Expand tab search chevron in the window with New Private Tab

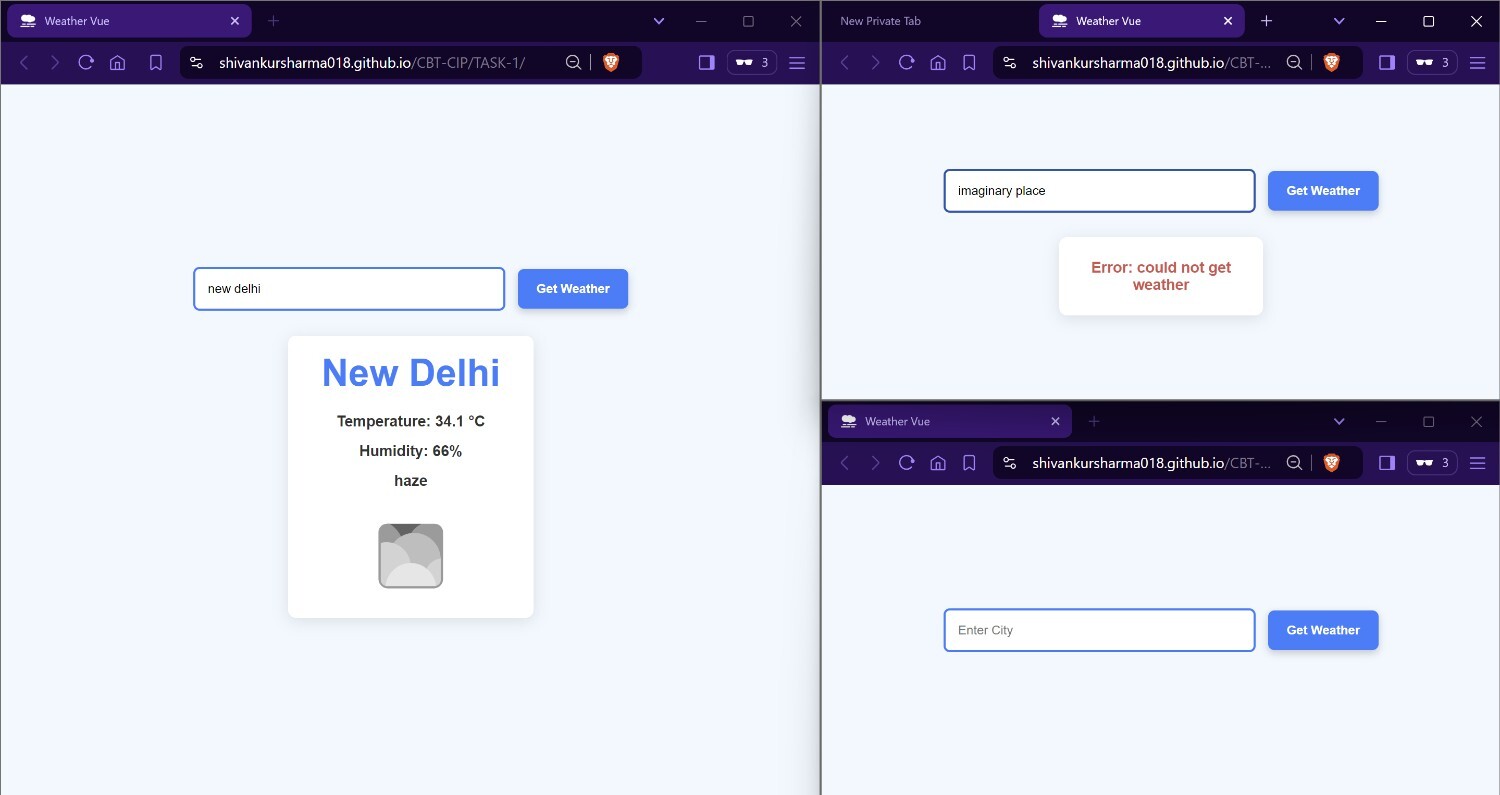click(x=1339, y=21)
